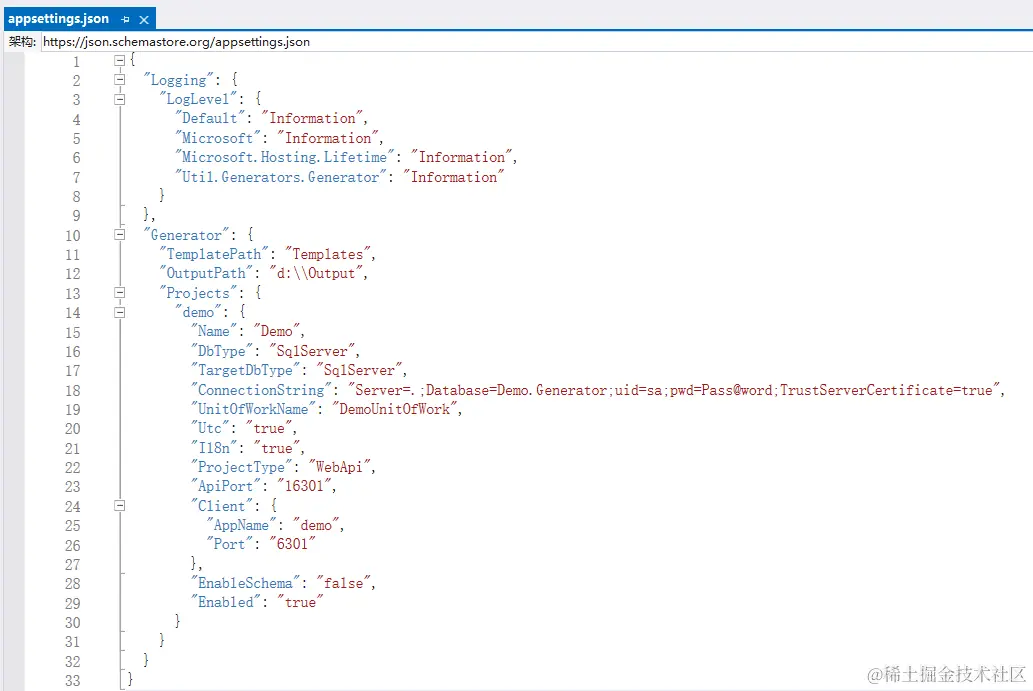Click the "6301" value
This screenshot has width=1033, height=691.
(292, 544)
